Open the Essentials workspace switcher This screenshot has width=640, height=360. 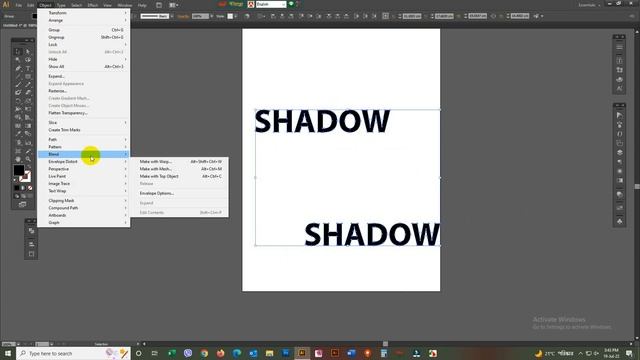click(x=590, y=5)
